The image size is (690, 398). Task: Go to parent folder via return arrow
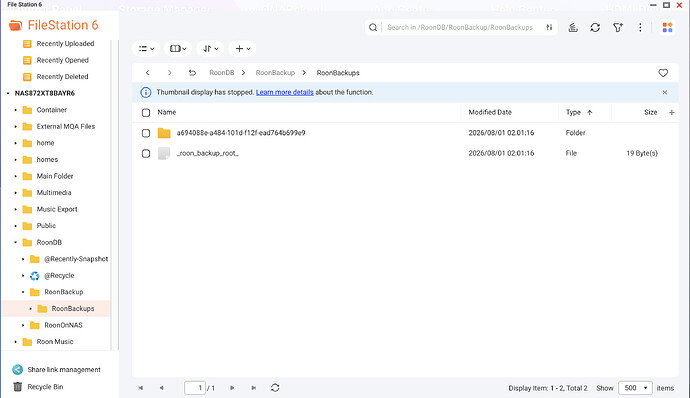point(192,73)
